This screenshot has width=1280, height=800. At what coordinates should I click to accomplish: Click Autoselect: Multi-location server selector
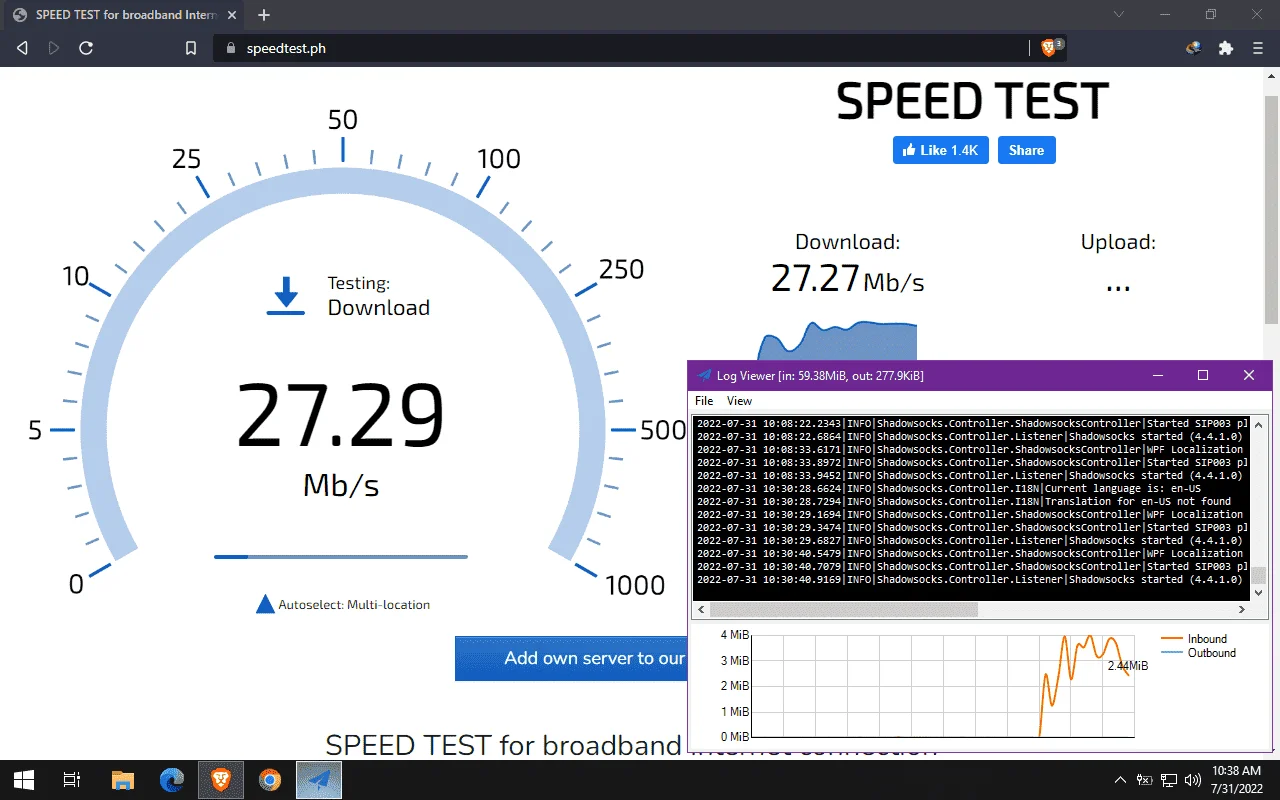click(x=343, y=604)
